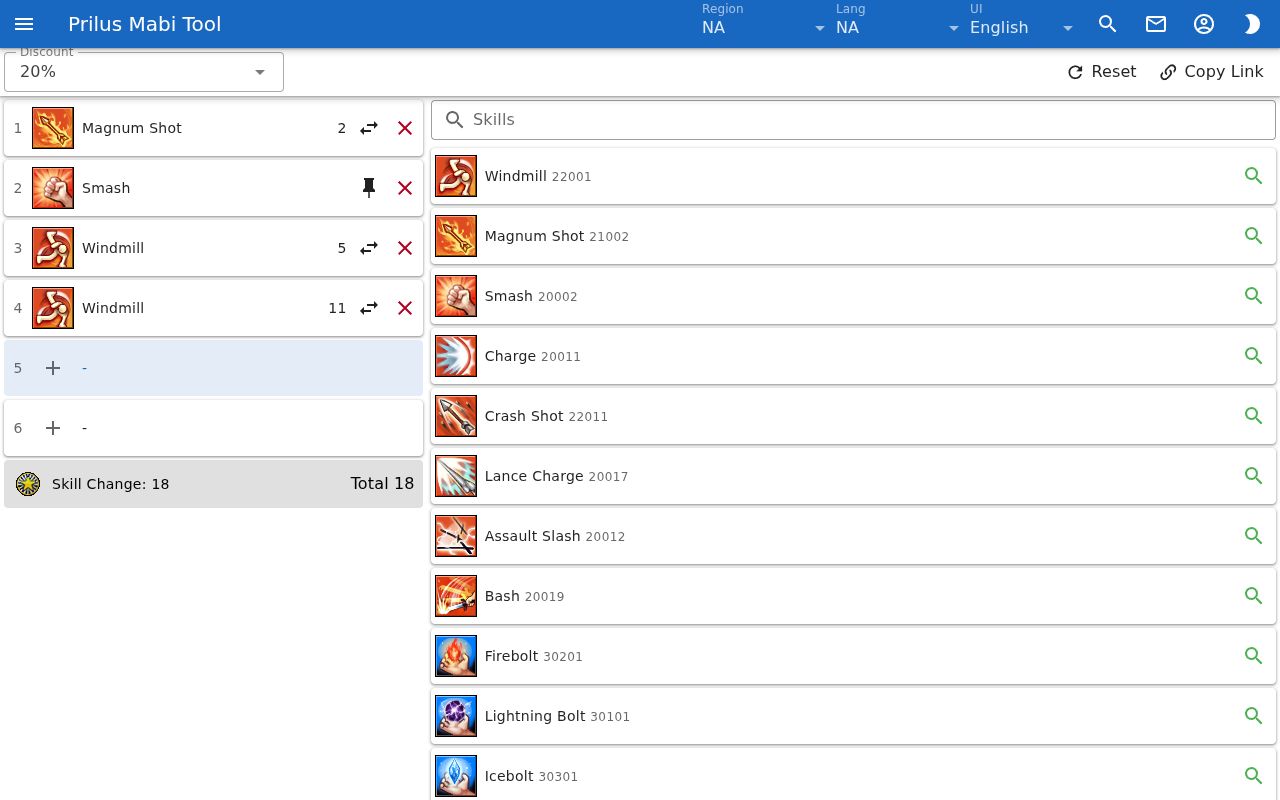Open the user account icon
This screenshot has height=800, width=1280.
[1204, 24]
